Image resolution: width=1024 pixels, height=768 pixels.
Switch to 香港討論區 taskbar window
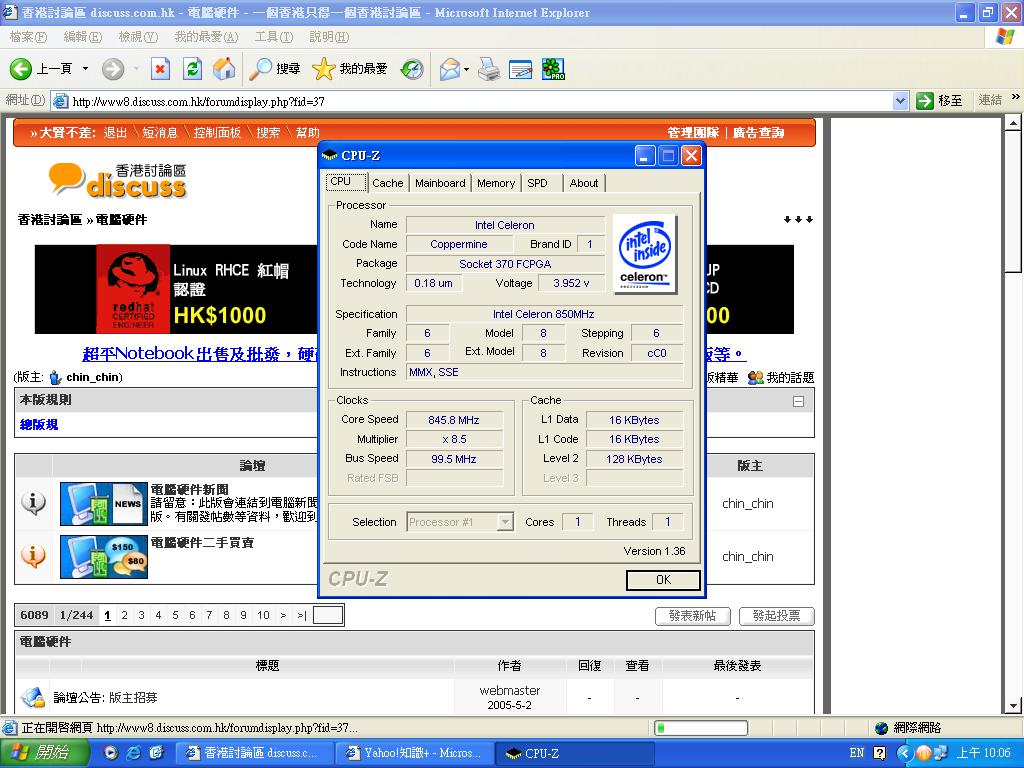[255, 753]
